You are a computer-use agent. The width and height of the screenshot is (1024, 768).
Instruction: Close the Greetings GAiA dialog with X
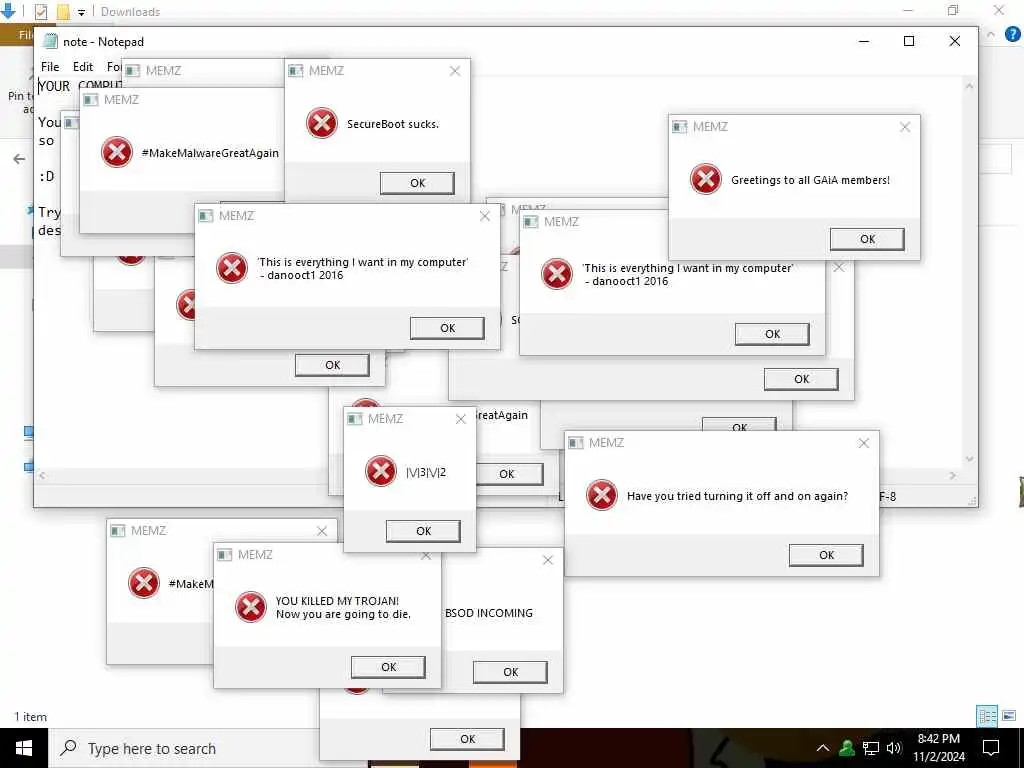pos(904,127)
